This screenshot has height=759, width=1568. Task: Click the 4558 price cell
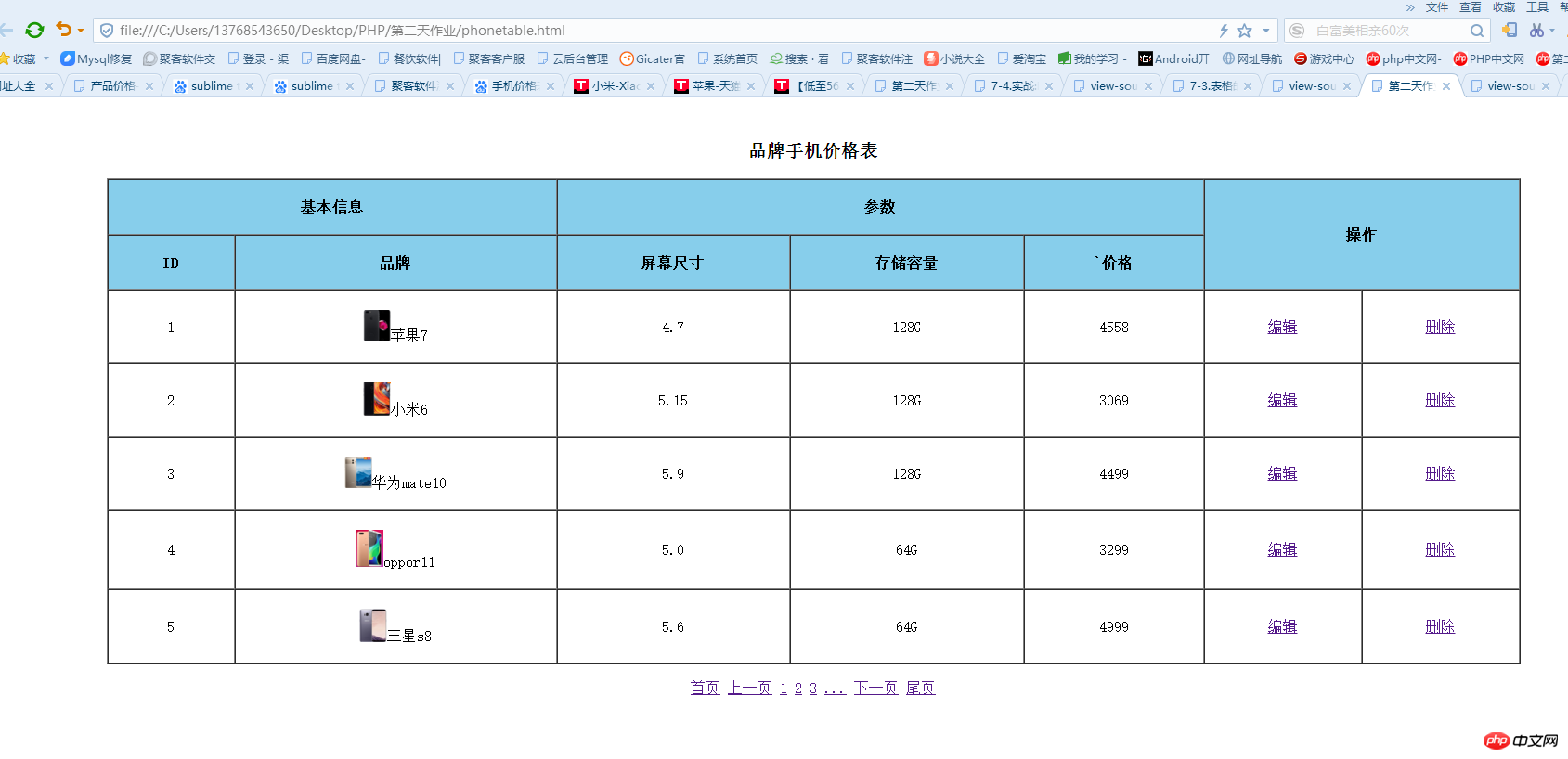pos(1114,327)
